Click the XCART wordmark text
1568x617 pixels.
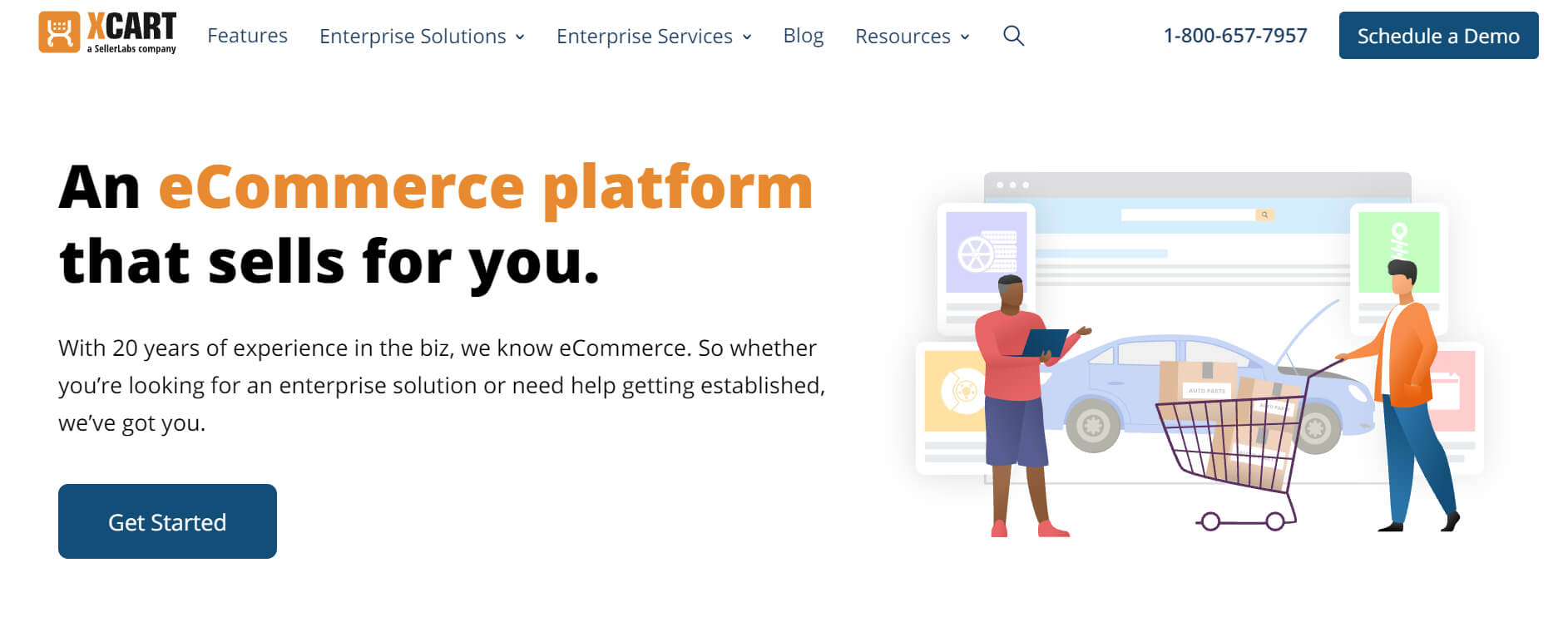tap(131, 27)
